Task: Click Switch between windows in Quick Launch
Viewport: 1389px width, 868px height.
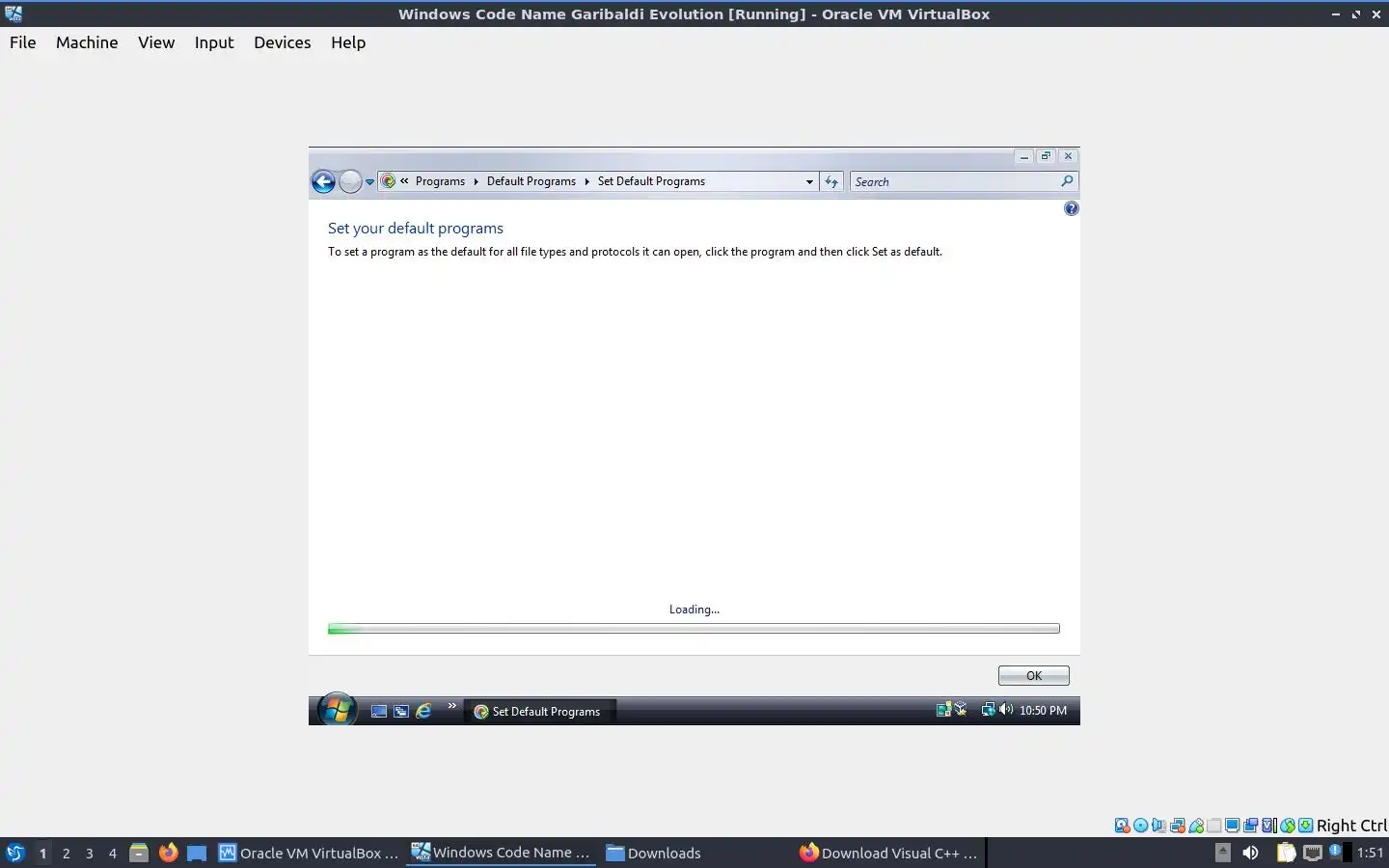Action: click(x=401, y=711)
